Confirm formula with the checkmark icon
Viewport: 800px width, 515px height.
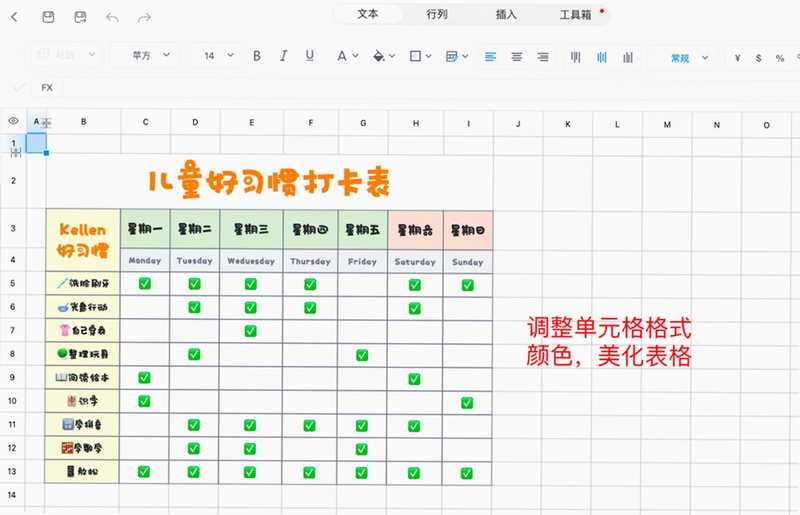coord(18,87)
